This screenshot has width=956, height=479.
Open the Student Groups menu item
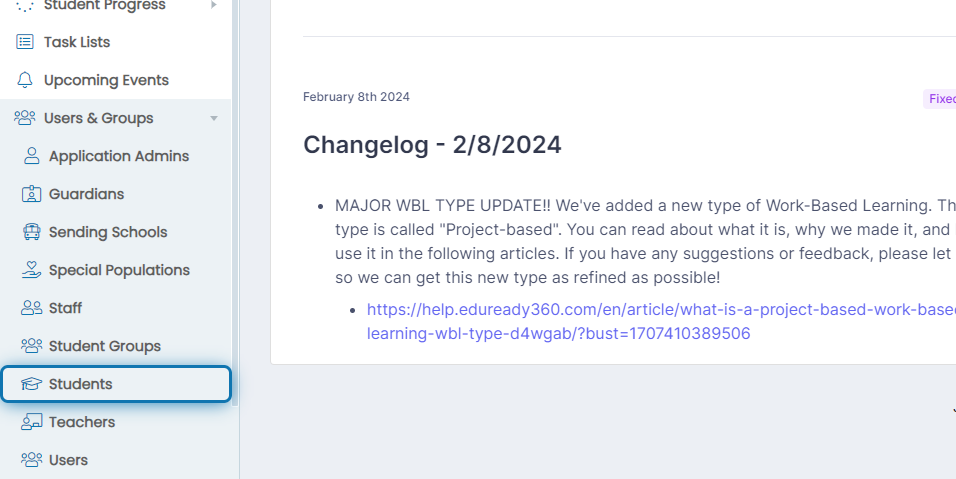coord(116,346)
